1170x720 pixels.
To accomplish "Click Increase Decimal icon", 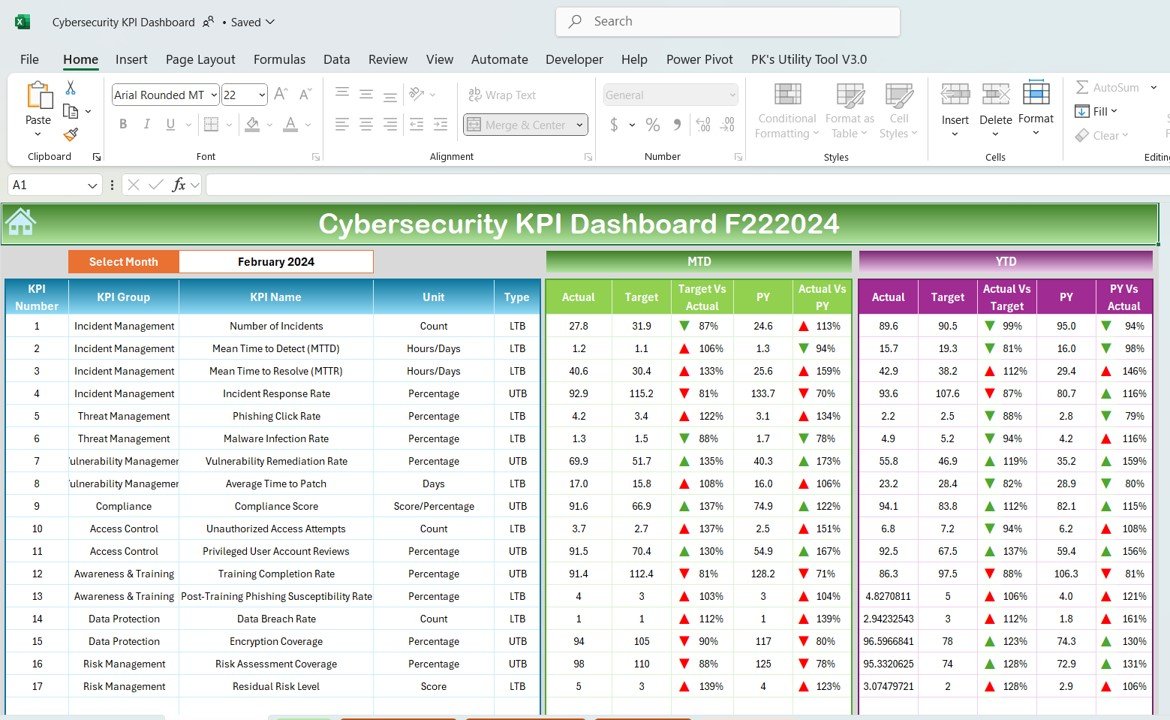I will (703, 125).
